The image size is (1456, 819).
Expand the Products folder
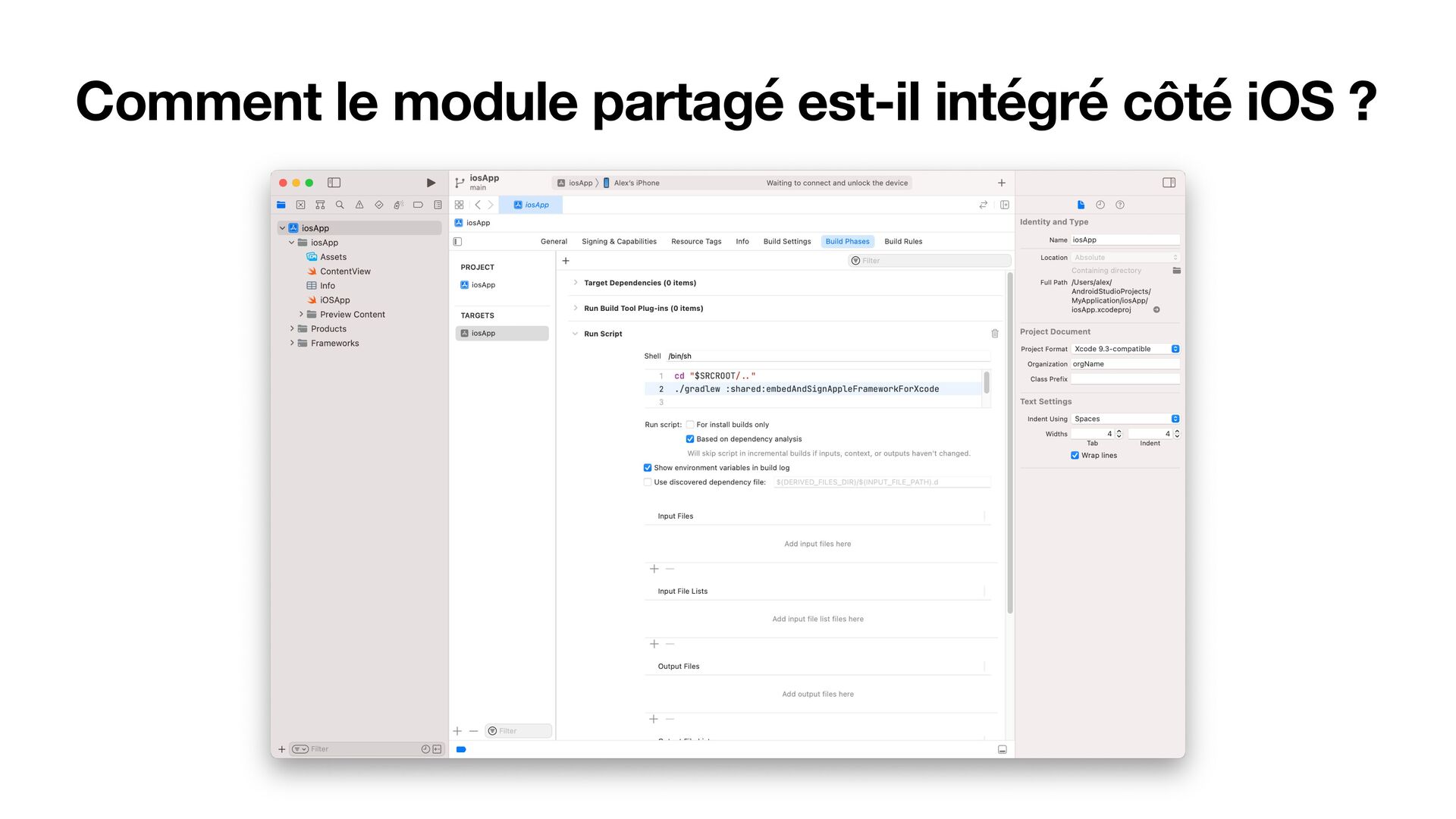(292, 328)
